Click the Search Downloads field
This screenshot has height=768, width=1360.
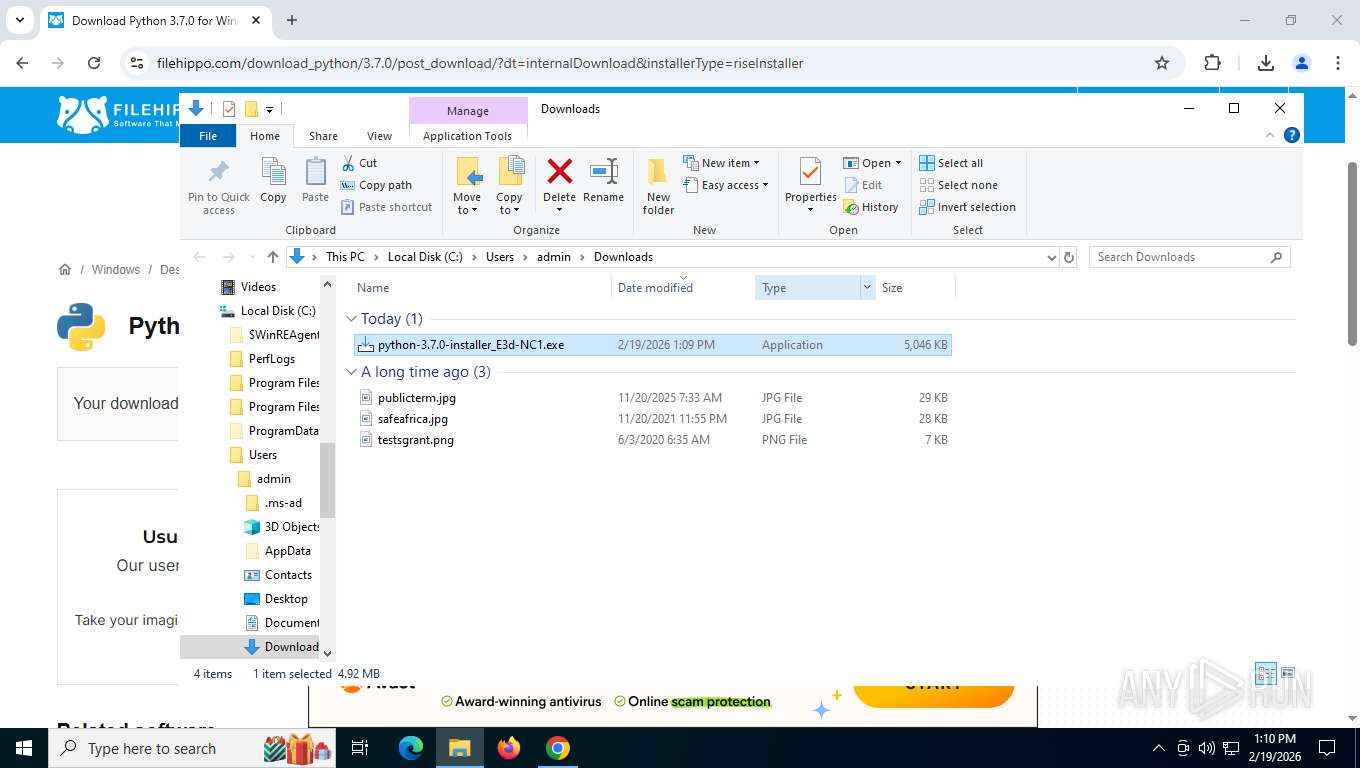[x=1189, y=257]
